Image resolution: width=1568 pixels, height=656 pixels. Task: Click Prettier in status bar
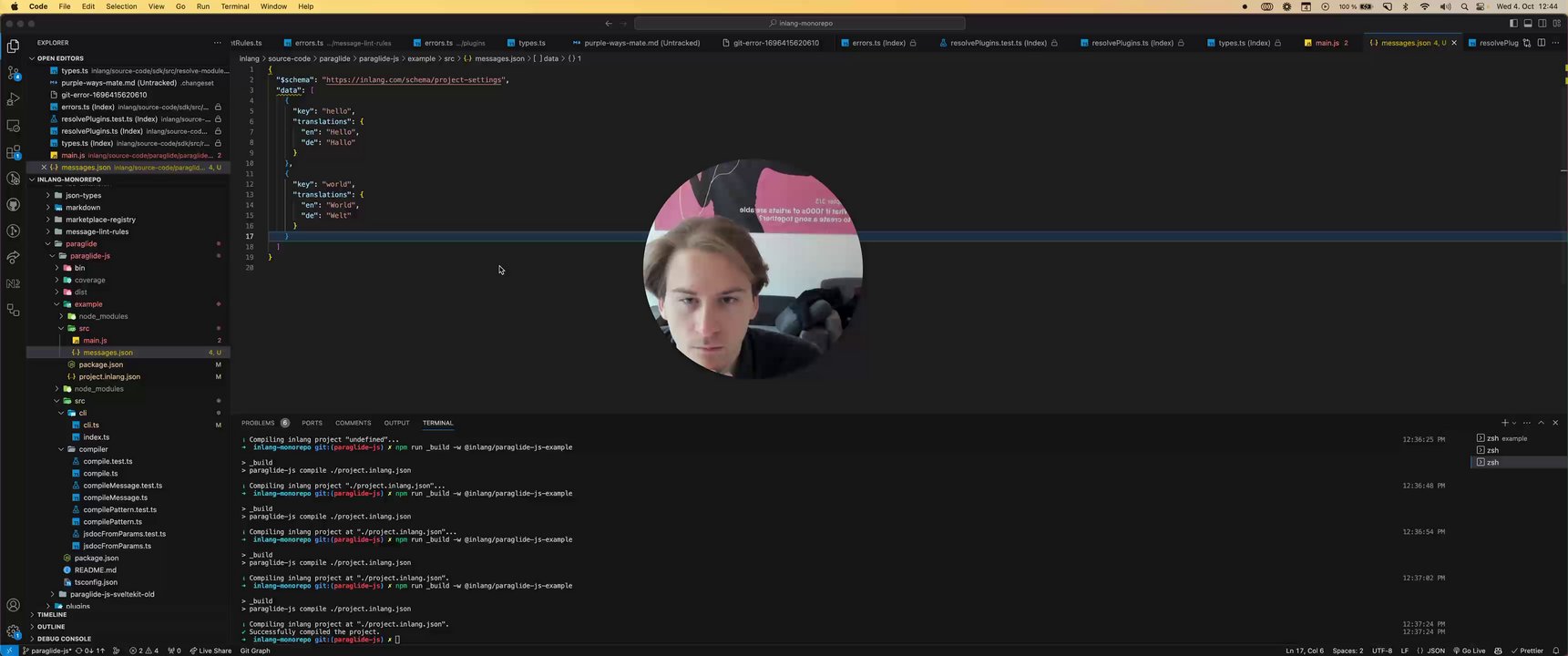tap(1527, 651)
